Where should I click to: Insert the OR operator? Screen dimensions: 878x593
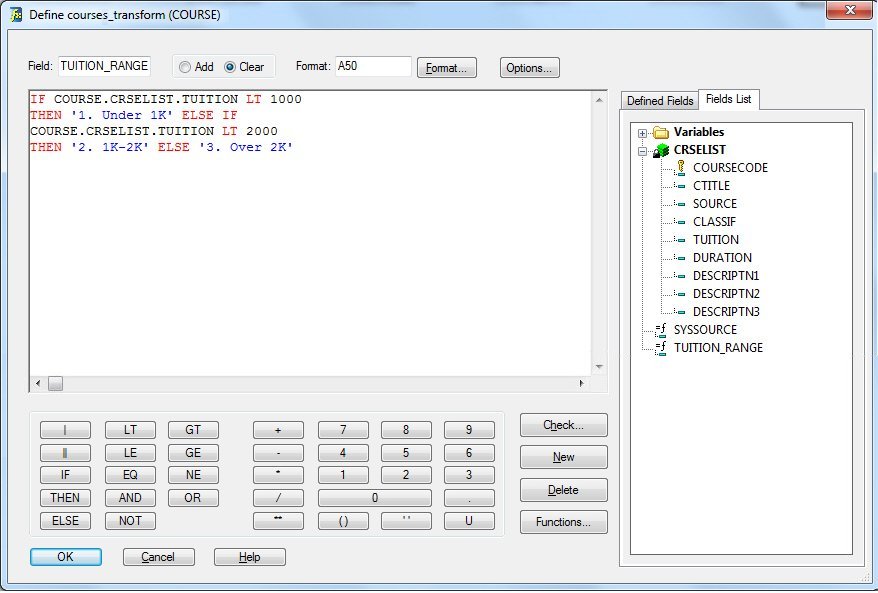click(x=193, y=498)
